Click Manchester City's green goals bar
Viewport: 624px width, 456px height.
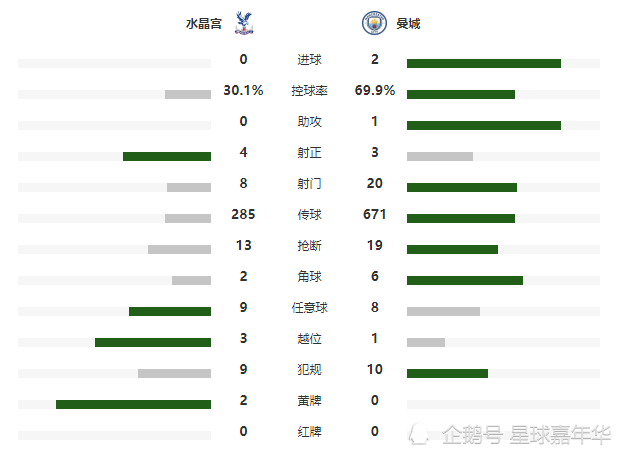pyautogui.click(x=484, y=63)
